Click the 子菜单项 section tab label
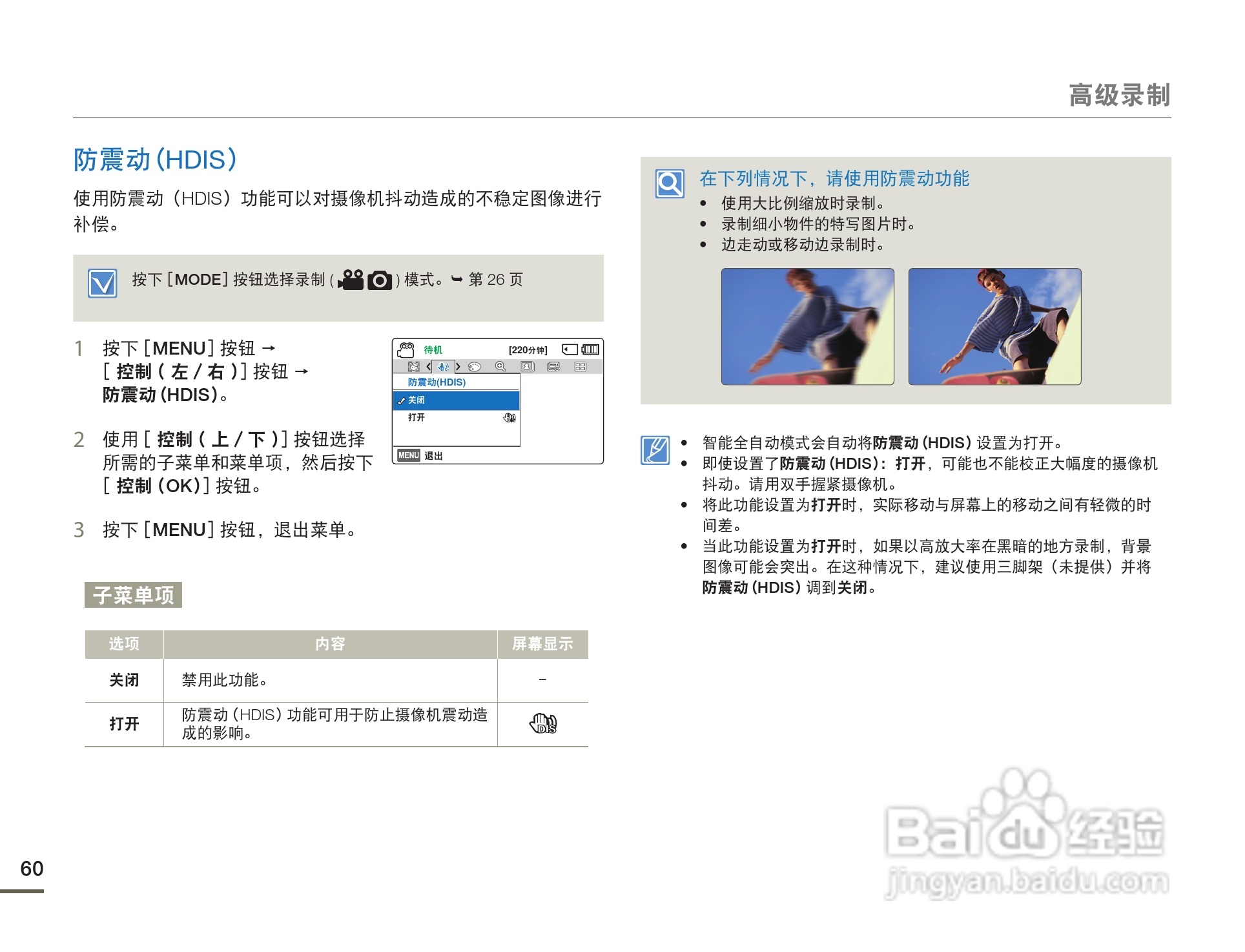Viewport: 1245px width, 952px height. click(132, 595)
